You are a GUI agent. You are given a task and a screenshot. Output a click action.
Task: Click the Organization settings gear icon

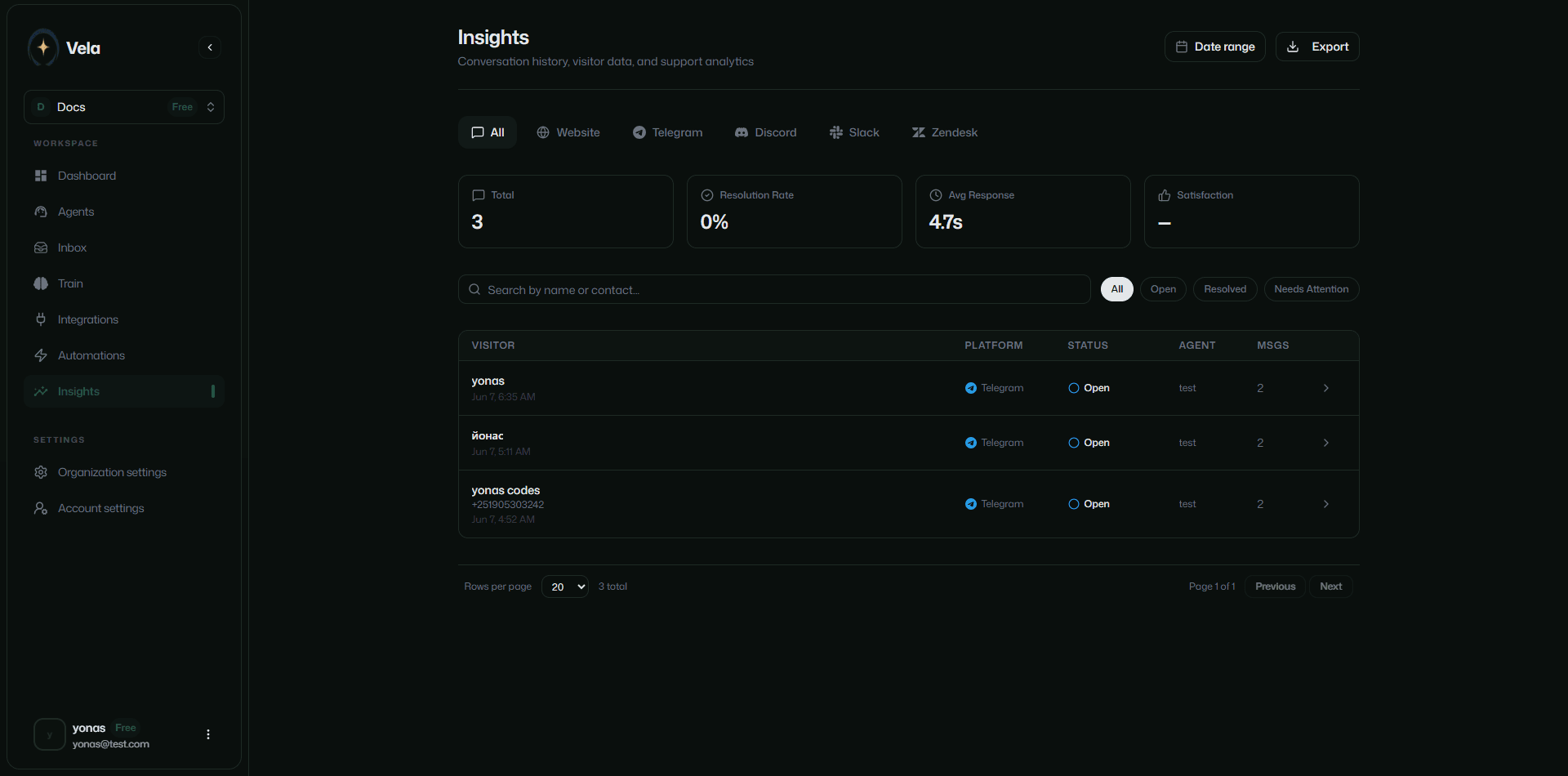click(x=41, y=472)
